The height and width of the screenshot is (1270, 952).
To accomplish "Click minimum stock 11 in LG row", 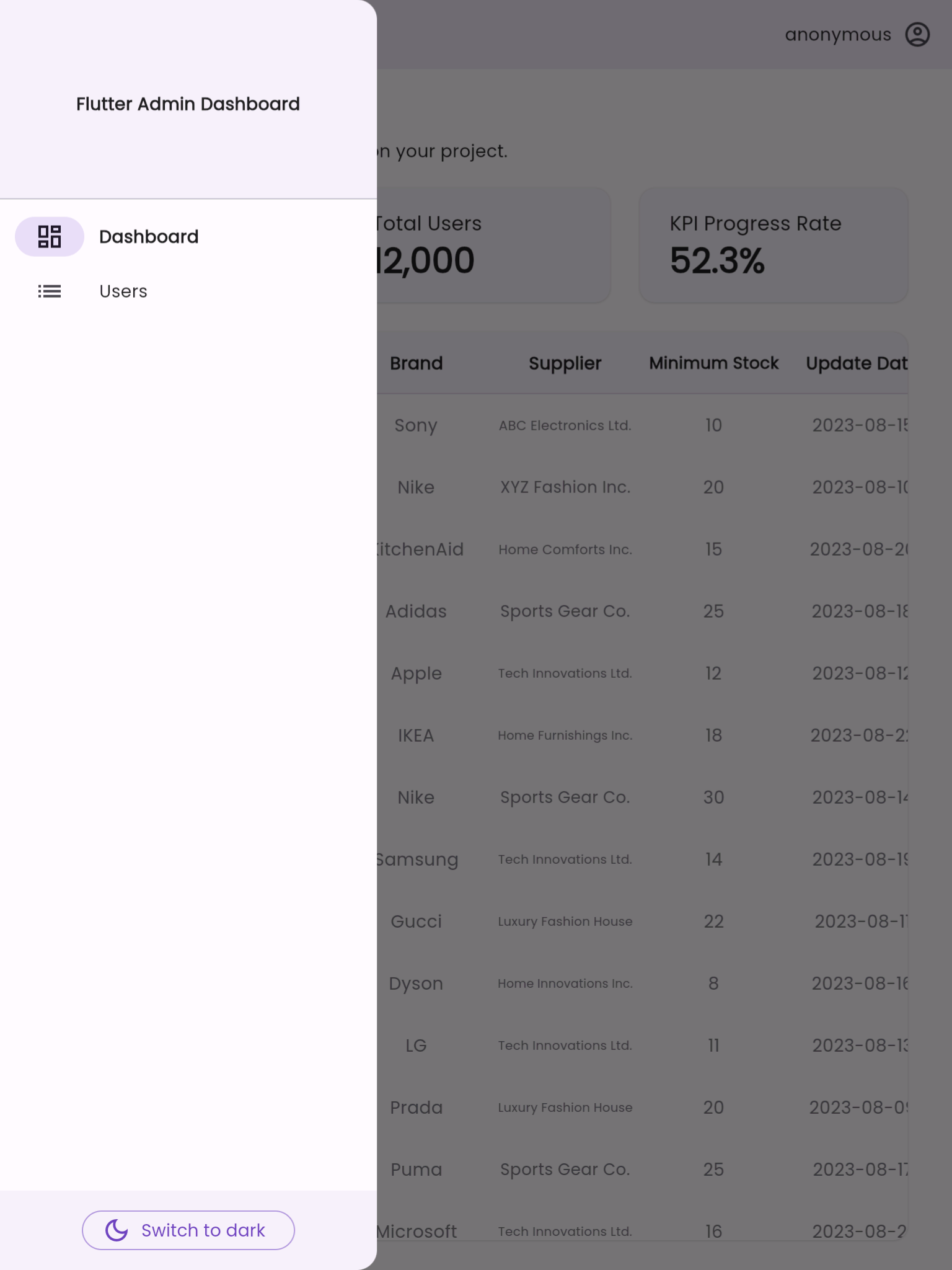I will point(713,1046).
